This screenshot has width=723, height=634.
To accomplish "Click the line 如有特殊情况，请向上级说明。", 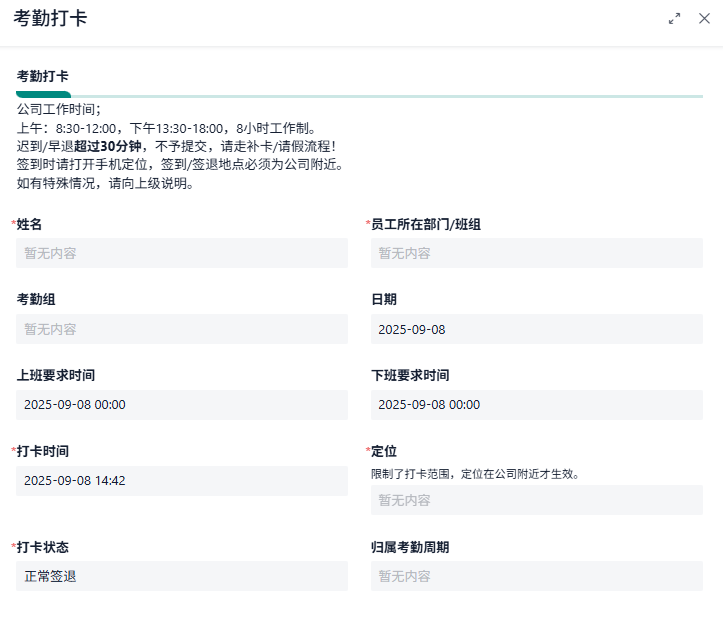I will coord(105,184).
